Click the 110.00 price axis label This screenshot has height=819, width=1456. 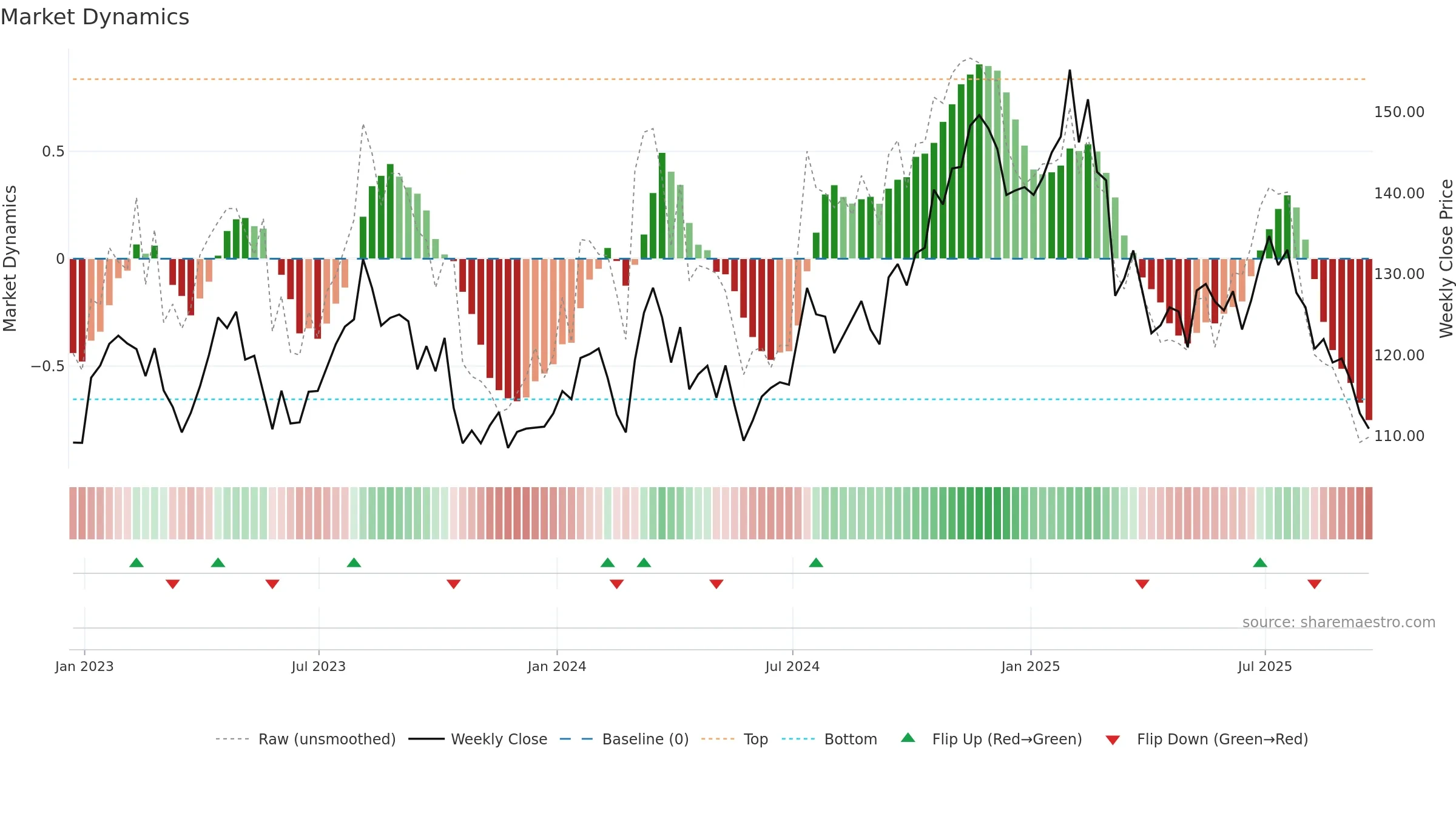[x=1399, y=436]
